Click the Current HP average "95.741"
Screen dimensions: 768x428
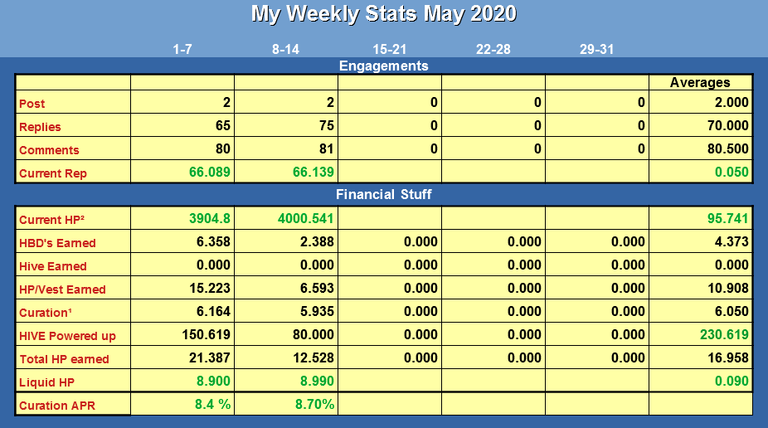click(x=728, y=218)
